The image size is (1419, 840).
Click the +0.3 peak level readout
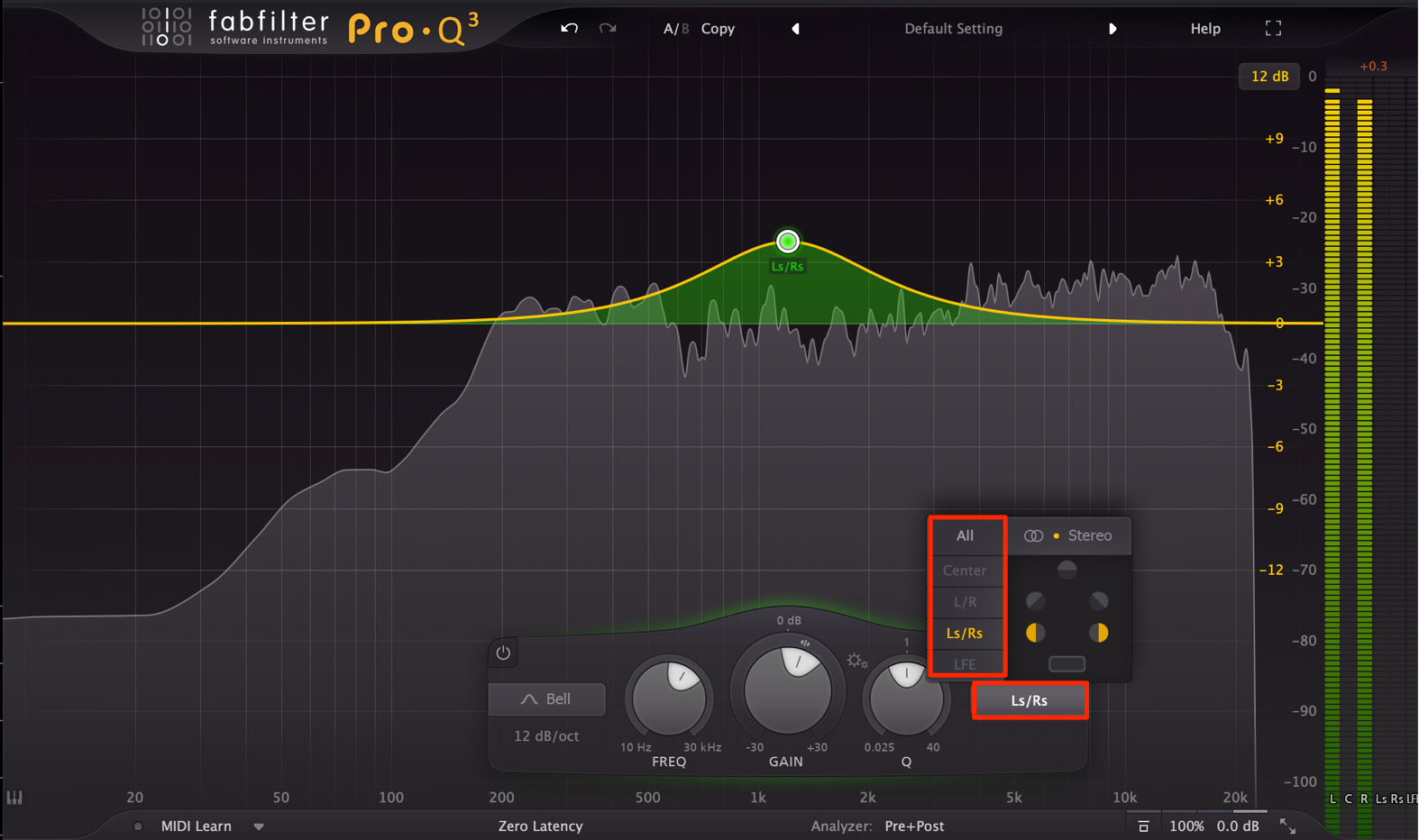1374,66
